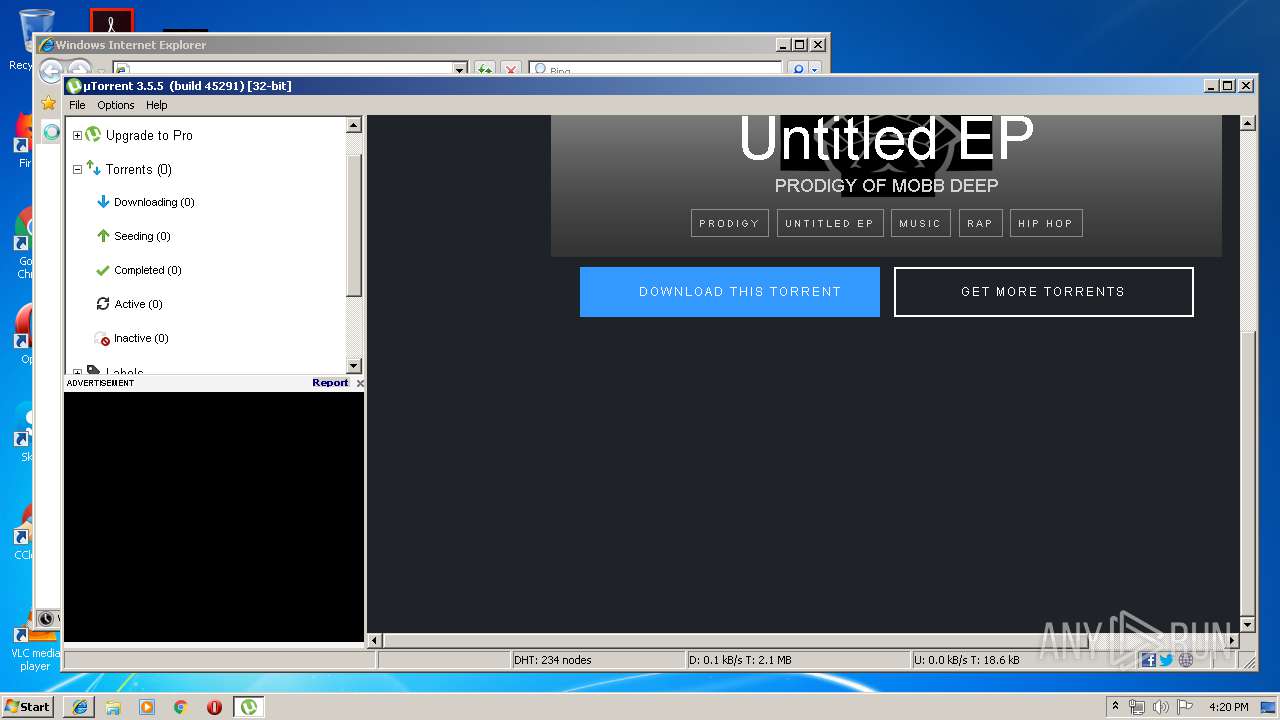Image resolution: width=1280 pixels, height=720 pixels.
Task: Click the Internet Explorer Bing search box
Action: [655, 70]
